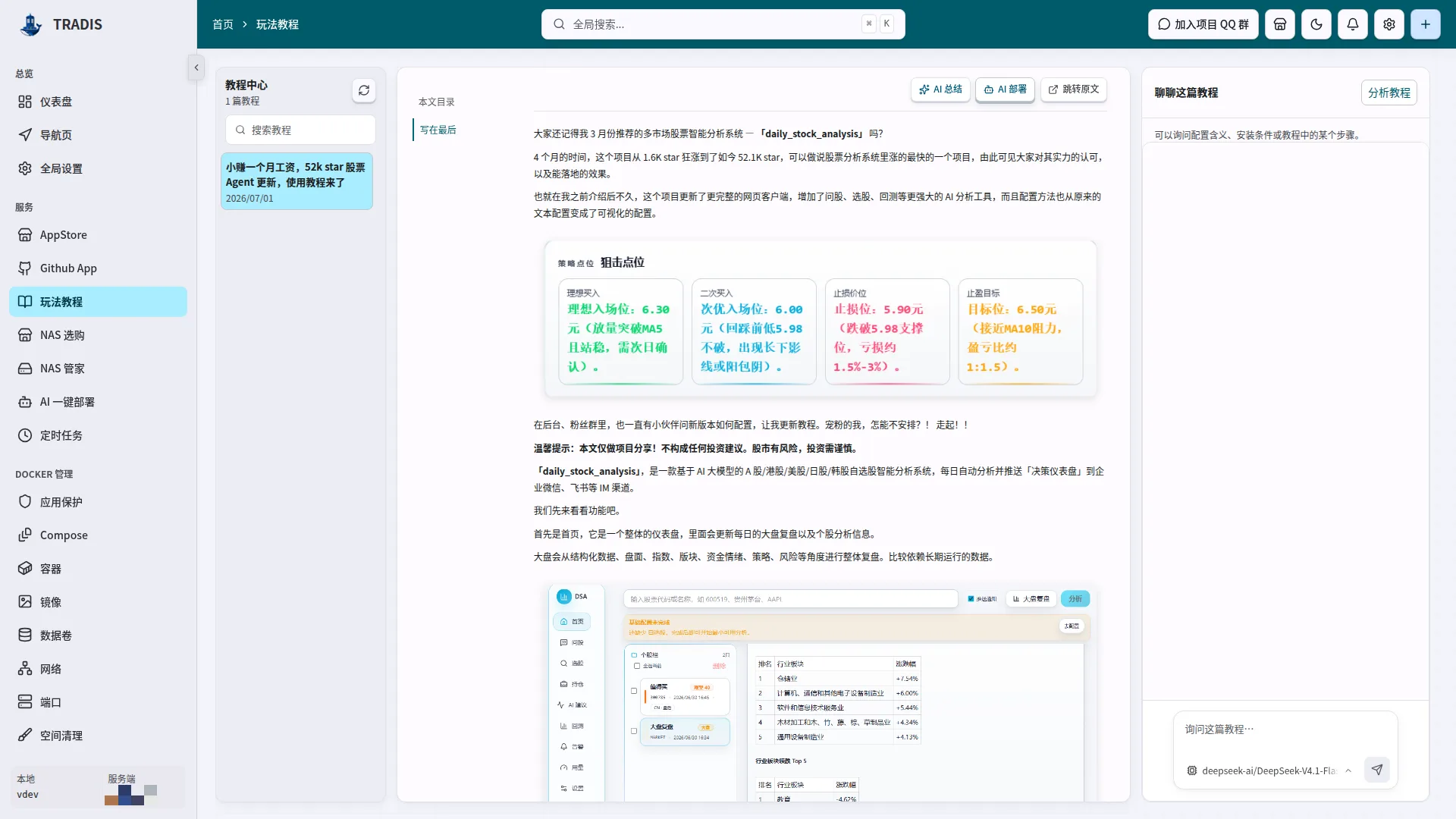Open the DeepSeek model selector dropdown
1456x819 pixels.
[x=1270, y=770]
